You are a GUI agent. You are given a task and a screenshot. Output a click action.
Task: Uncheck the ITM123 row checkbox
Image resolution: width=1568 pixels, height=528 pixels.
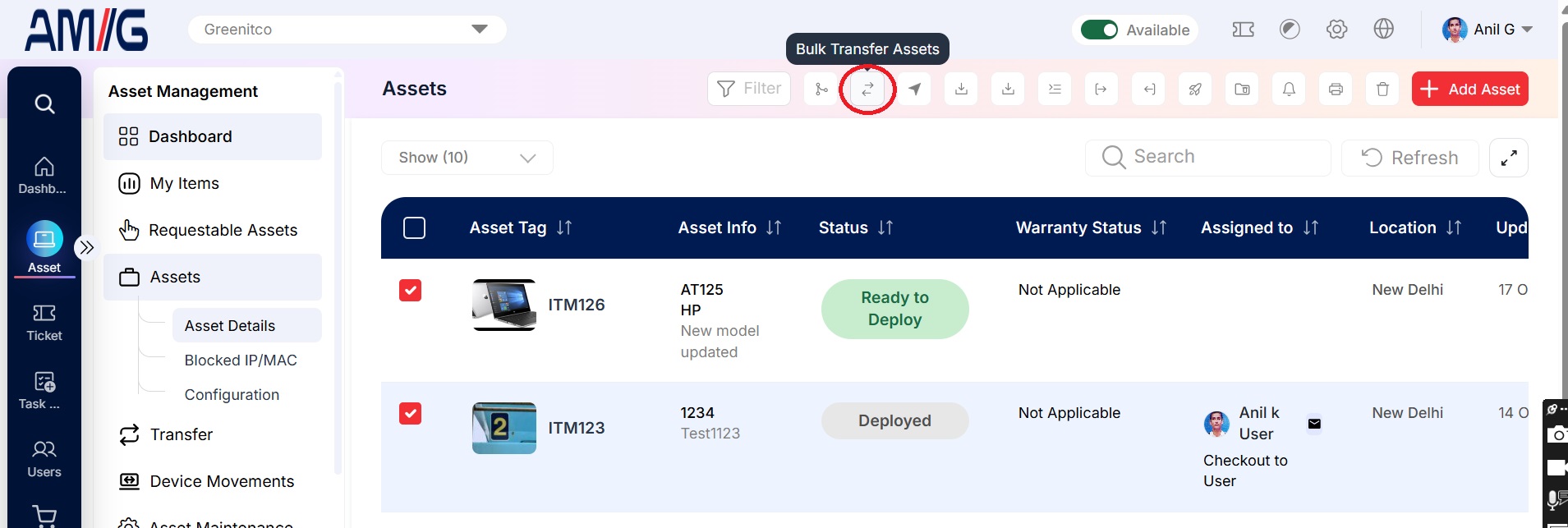coord(411,413)
